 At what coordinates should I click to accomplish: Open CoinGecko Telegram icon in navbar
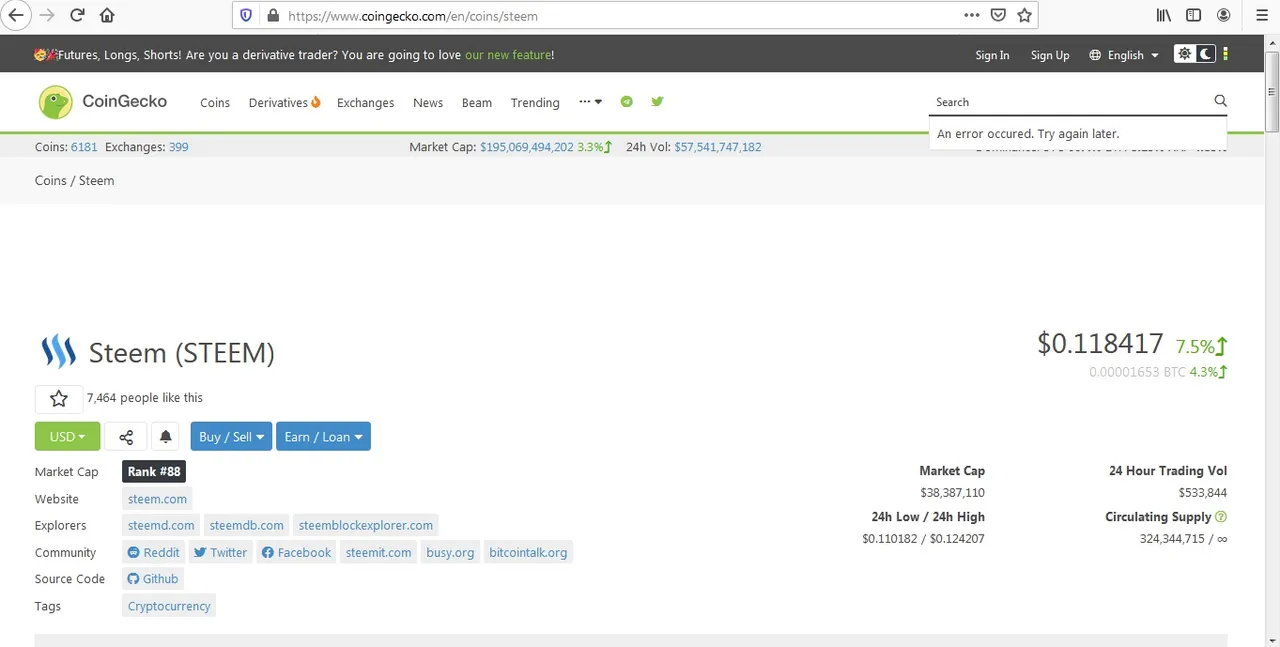627,101
